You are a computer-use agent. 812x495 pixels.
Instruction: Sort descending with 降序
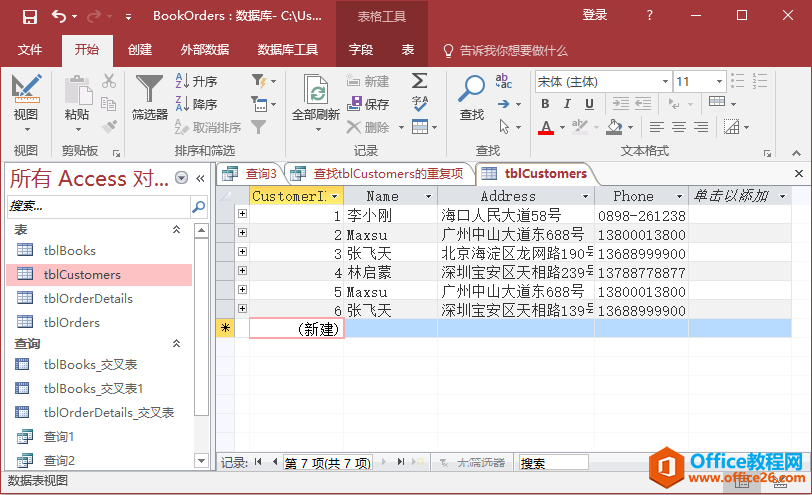coord(197,104)
